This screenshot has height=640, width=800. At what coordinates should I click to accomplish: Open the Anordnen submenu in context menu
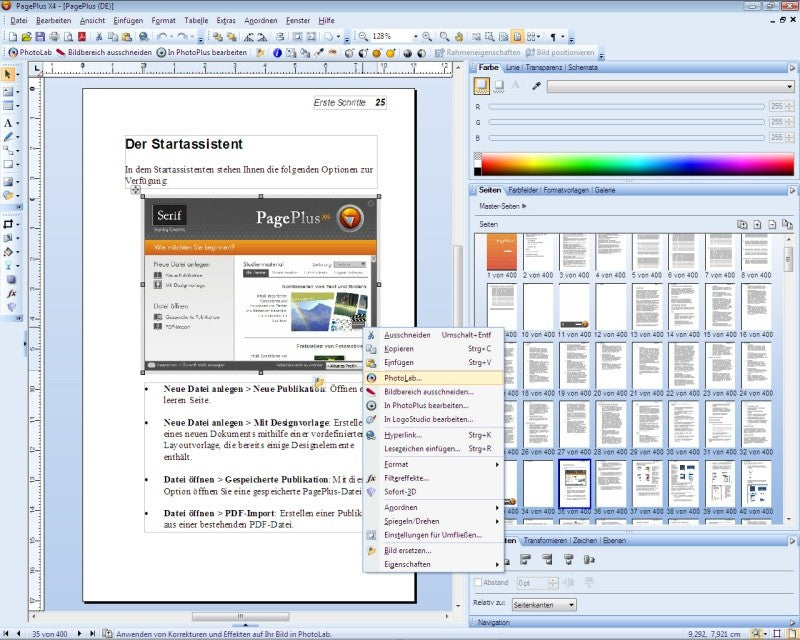(433, 508)
